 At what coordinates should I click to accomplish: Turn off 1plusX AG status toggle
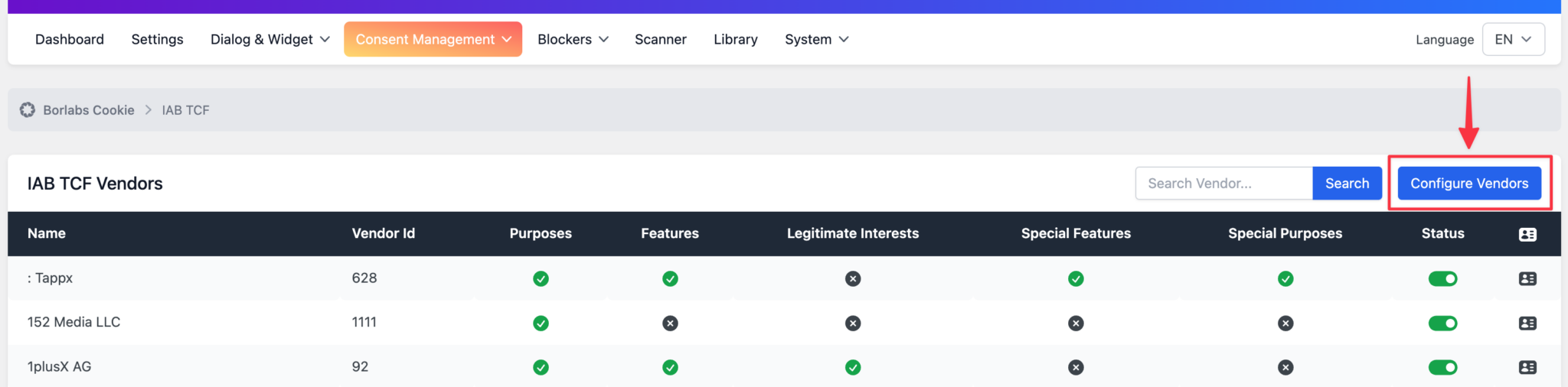[x=1442, y=368]
